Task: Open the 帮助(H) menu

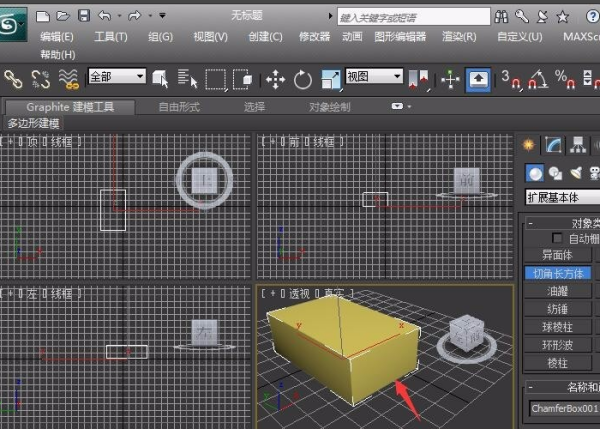Action: [58, 55]
